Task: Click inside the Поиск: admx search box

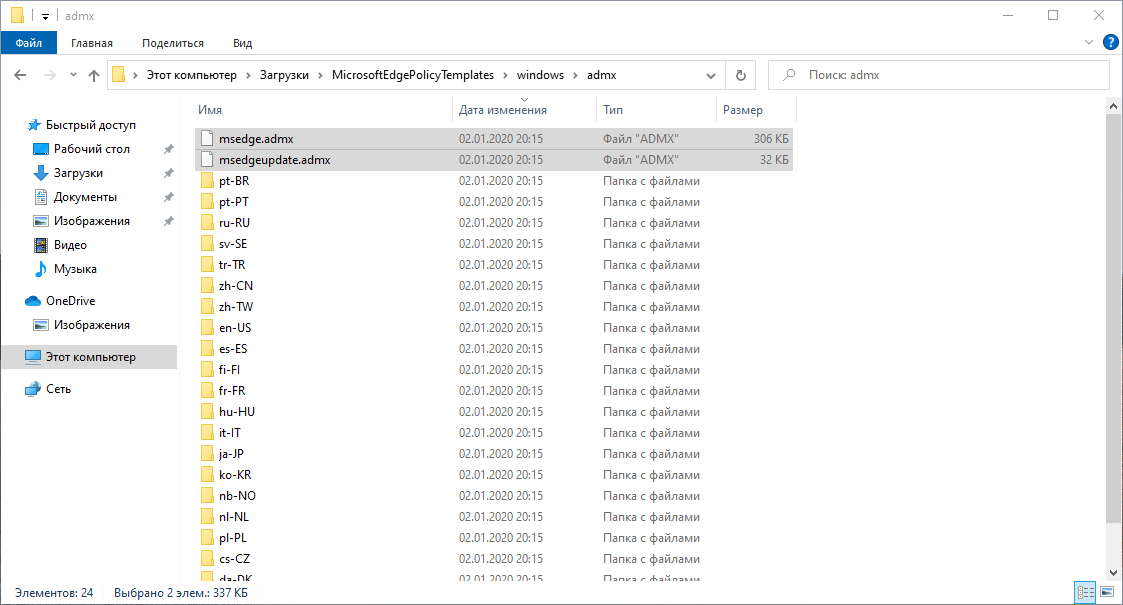Action: pyautogui.click(x=938, y=74)
